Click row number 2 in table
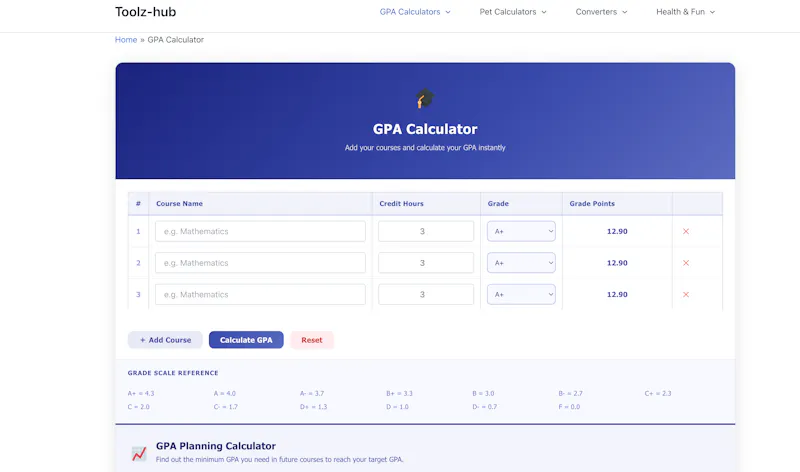The height and width of the screenshot is (472, 800). (x=138, y=263)
